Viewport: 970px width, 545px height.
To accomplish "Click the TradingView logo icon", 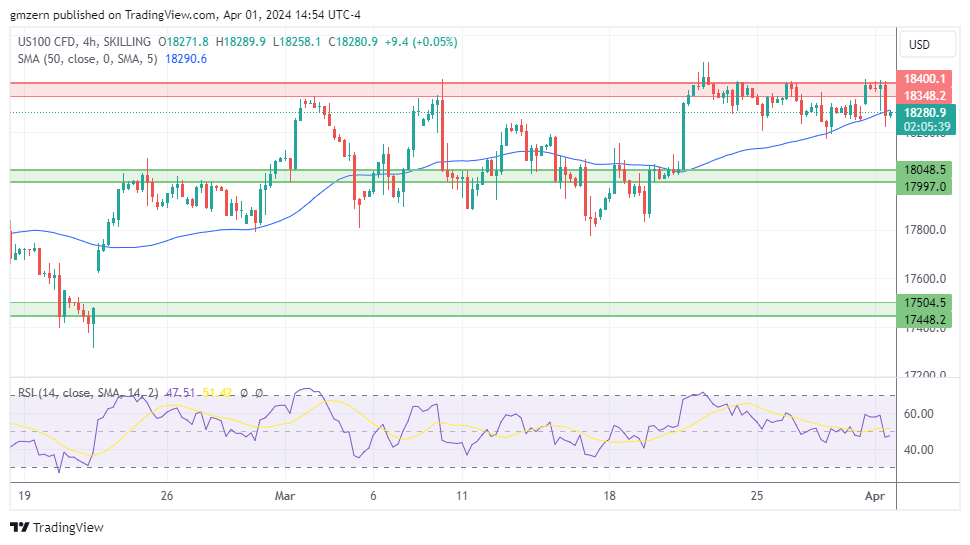I will click(x=20, y=527).
